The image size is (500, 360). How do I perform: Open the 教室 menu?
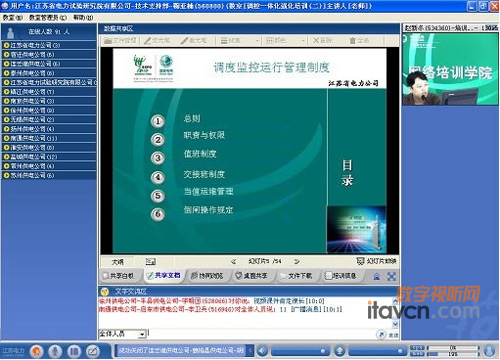[13, 17]
